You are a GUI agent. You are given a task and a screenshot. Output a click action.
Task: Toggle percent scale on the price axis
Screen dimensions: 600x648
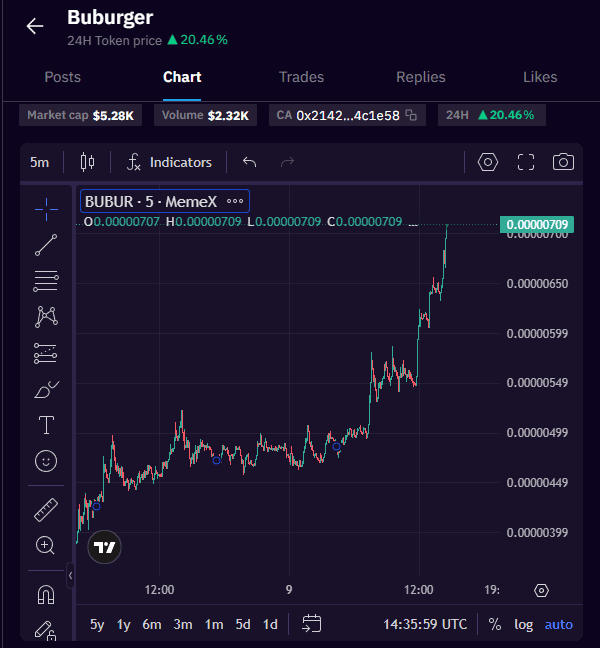coord(495,624)
